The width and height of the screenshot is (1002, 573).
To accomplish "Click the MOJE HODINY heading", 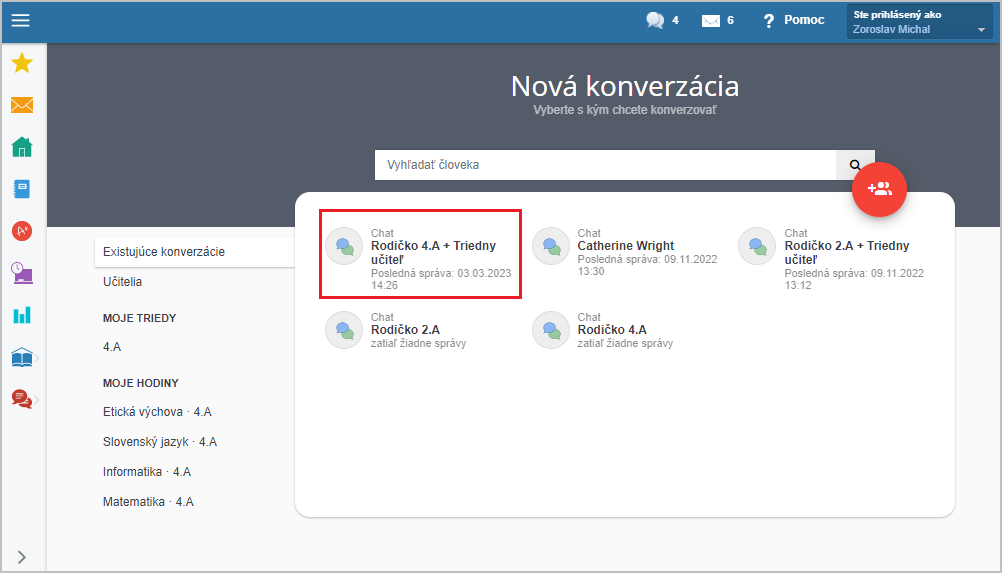I will [x=141, y=383].
